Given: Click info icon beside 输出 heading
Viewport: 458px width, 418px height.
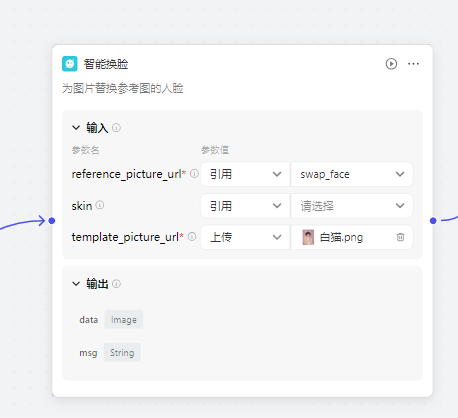Looking at the screenshot, I should pyautogui.click(x=116, y=284).
